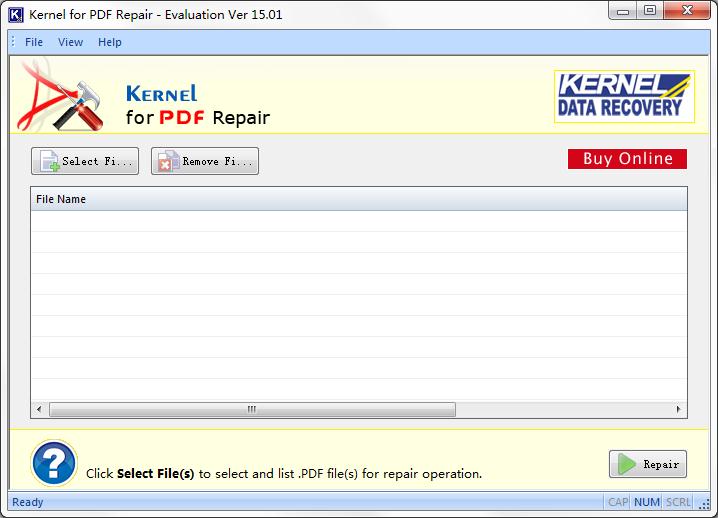This screenshot has height=518, width=718.
Task: Click the Ready status text
Action: pyautogui.click(x=27, y=502)
